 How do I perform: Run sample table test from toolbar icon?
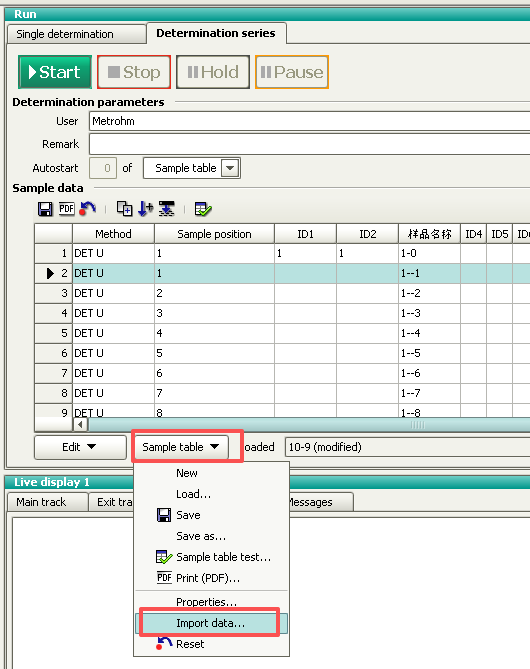(x=203, y=209)
